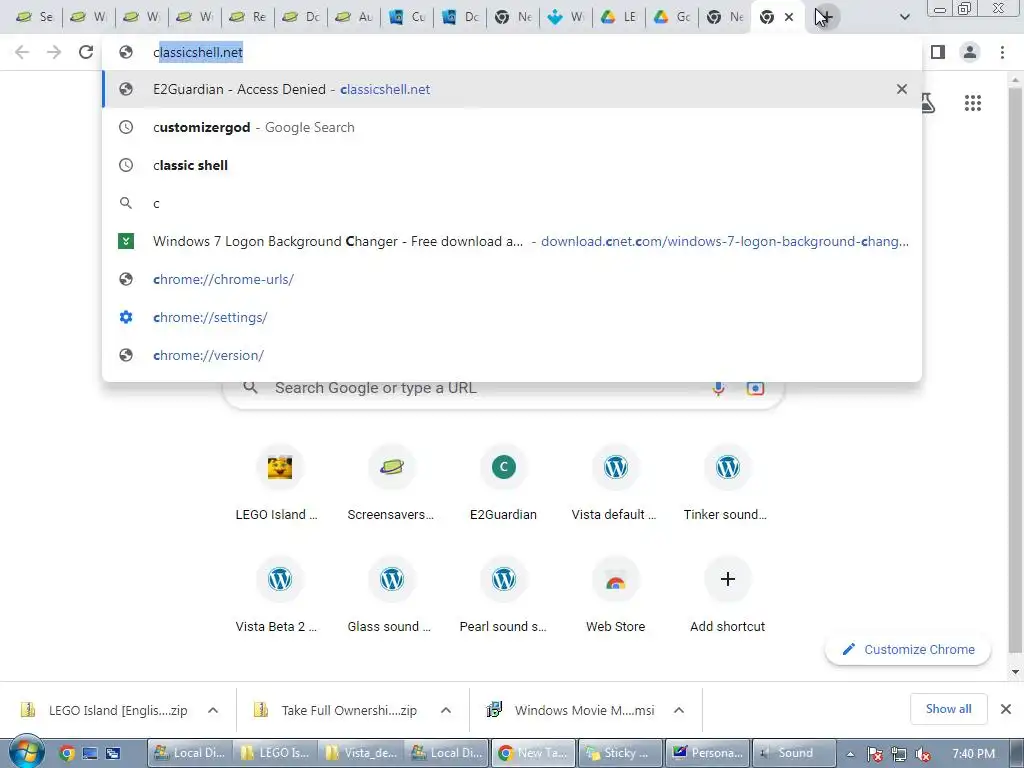
Task: Switch to the 'Re' tab
Action: coord(248,17)
